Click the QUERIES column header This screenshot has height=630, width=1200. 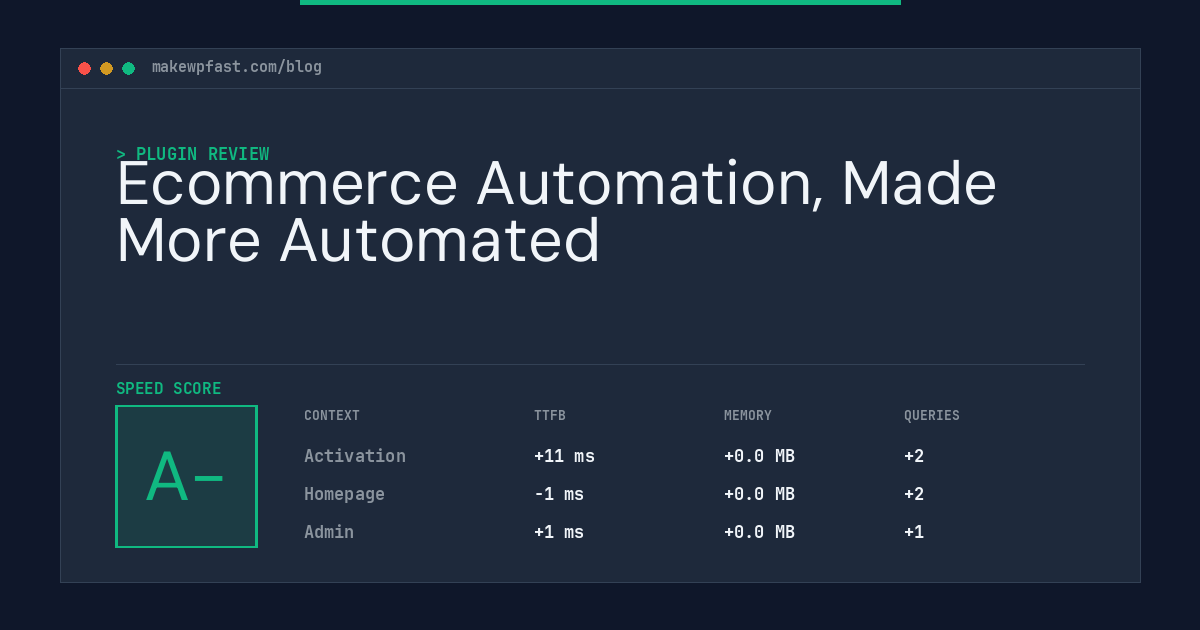tap(932, 415)
